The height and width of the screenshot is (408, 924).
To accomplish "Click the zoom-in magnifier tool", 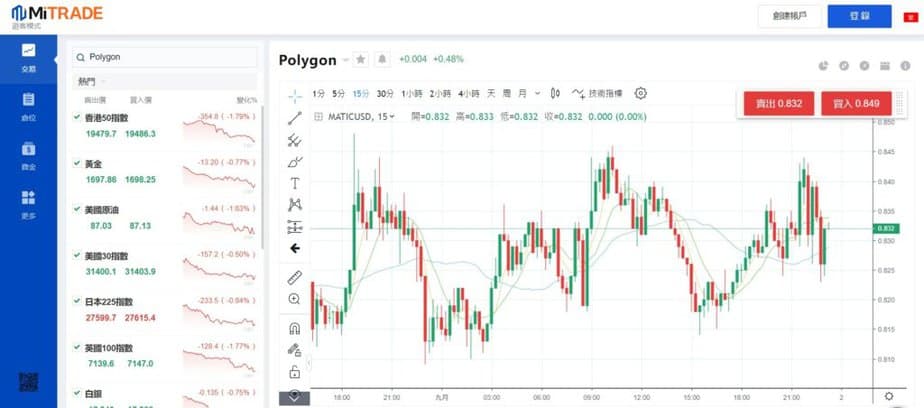I will click(294, 299).
